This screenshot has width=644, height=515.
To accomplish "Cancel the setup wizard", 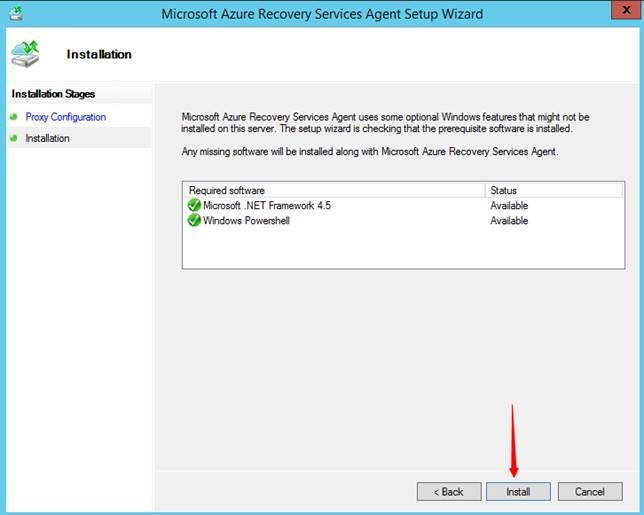I will point(589,492).
